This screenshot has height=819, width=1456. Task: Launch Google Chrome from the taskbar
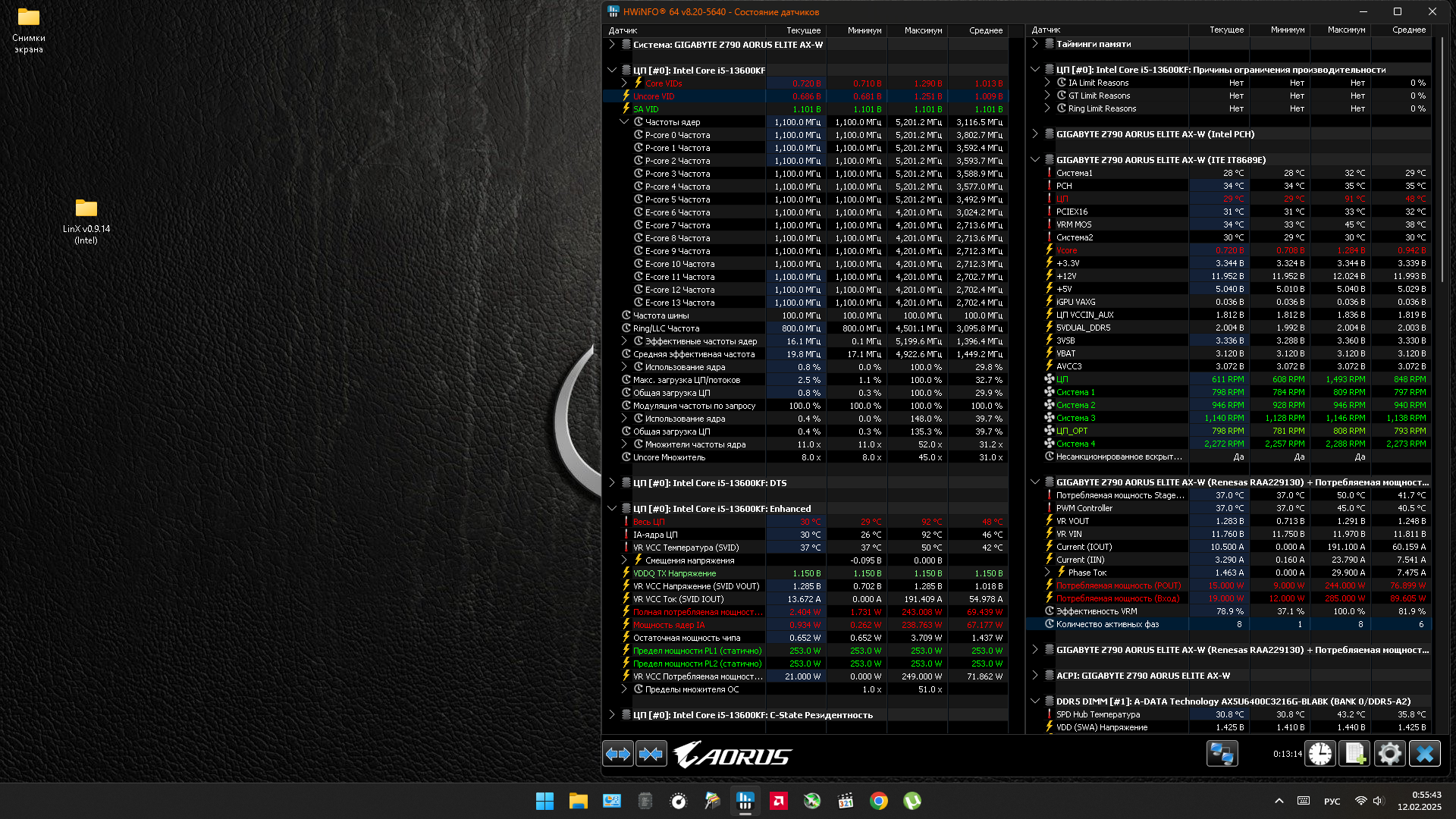click(879, 801)
